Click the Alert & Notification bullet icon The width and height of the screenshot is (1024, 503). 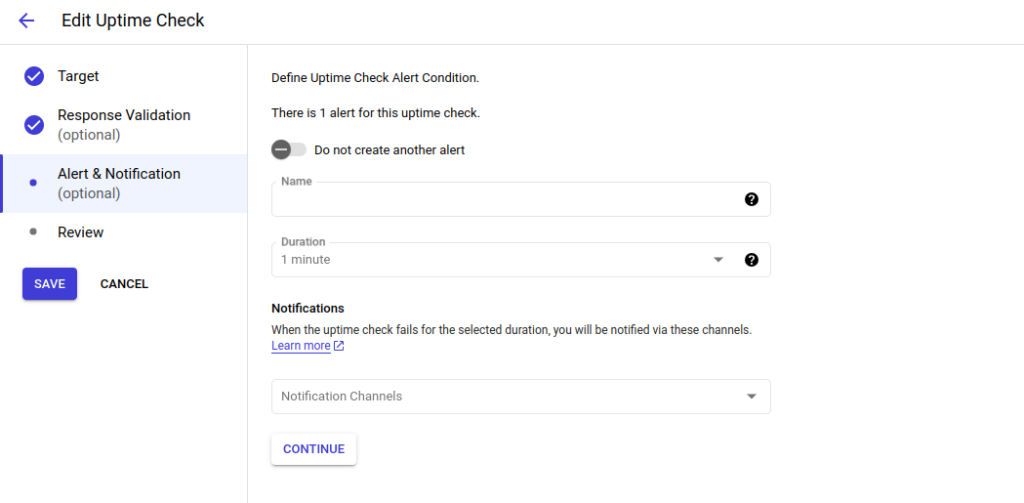click(x=34, y=183)
